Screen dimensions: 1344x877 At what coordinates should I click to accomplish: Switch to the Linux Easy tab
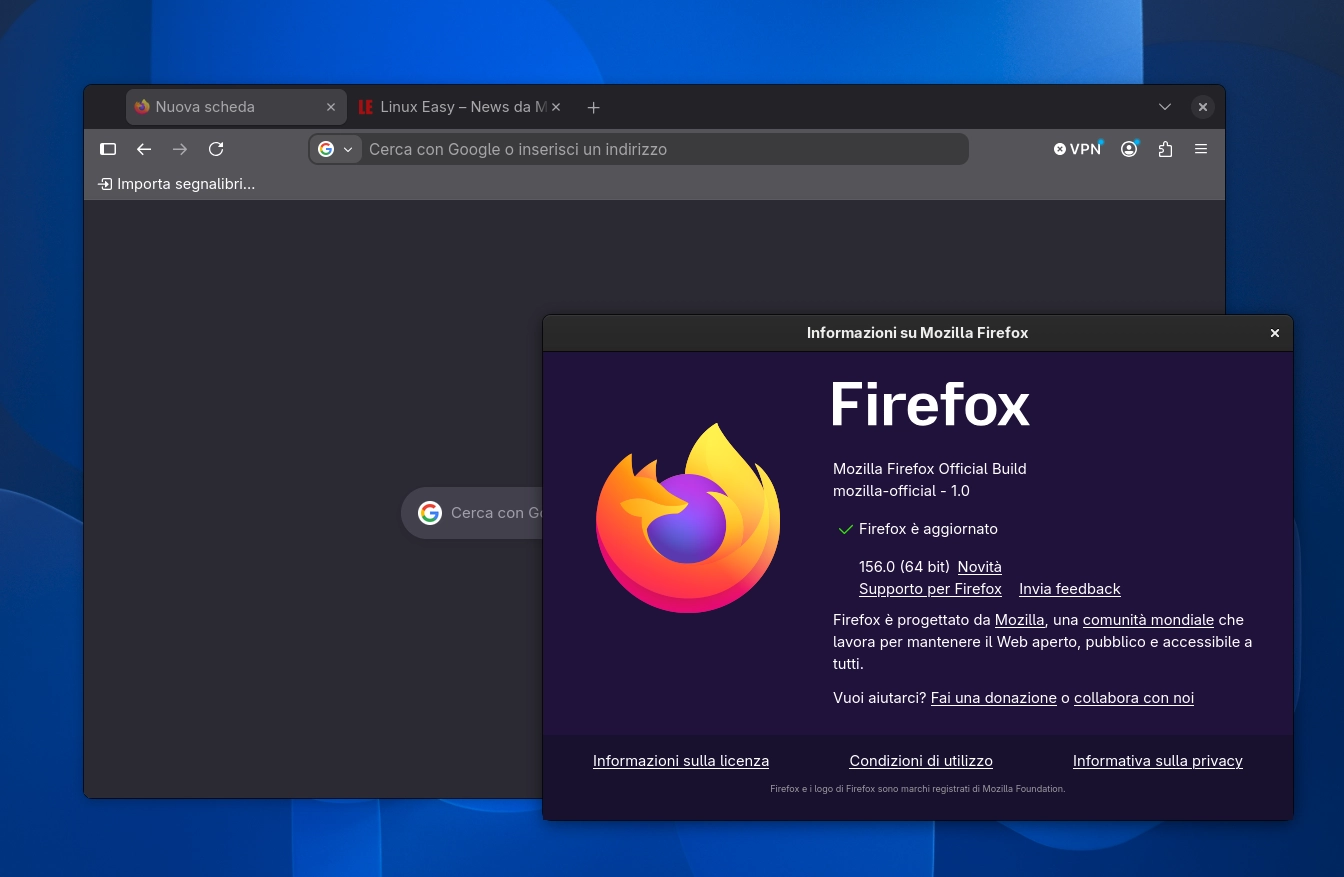[459, 107]
